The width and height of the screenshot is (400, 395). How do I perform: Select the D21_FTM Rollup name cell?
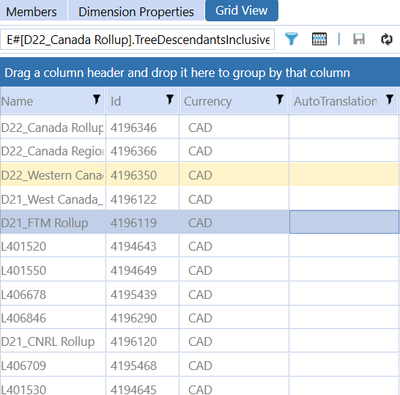53,223
